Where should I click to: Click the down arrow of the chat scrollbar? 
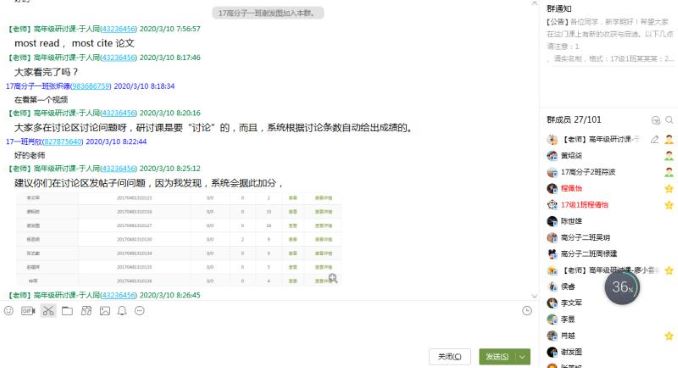[534, 296]
